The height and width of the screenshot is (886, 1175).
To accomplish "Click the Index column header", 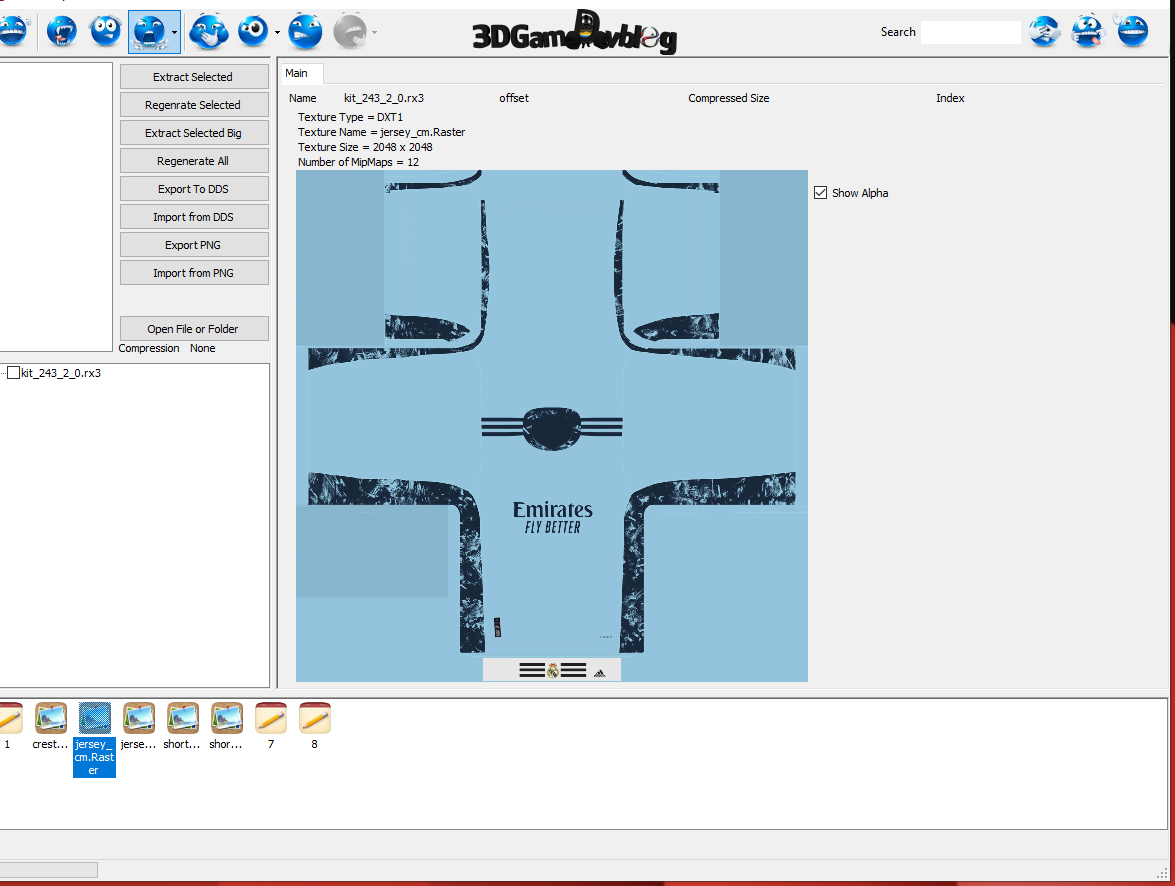I will pos(950,98).
